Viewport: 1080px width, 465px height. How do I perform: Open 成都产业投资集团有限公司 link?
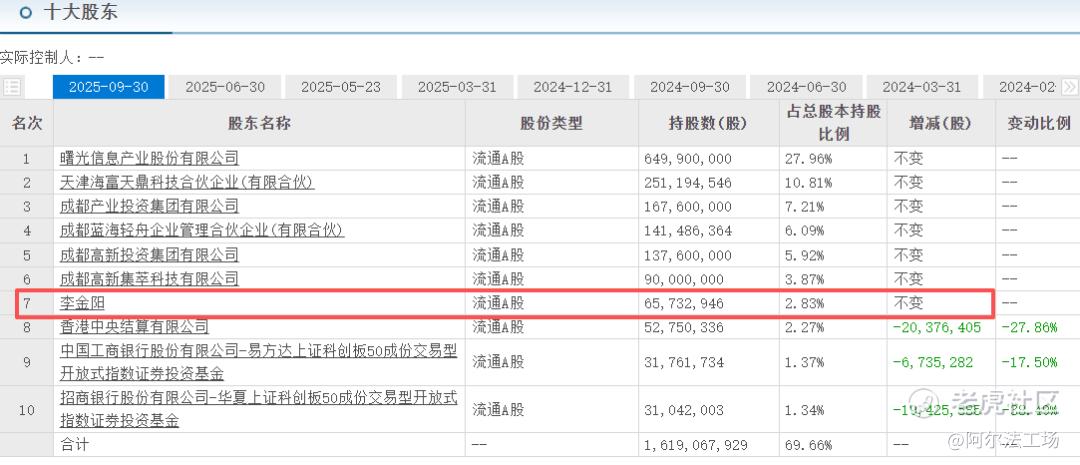click(149, 206)
